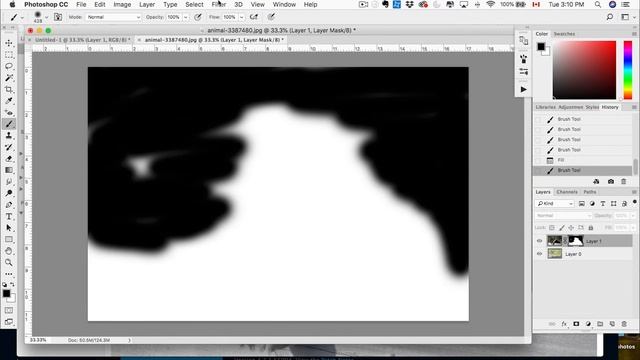This screenshot has height=360, width=640.
Task: Select the Eraser tool
Action: pos(9,159)
